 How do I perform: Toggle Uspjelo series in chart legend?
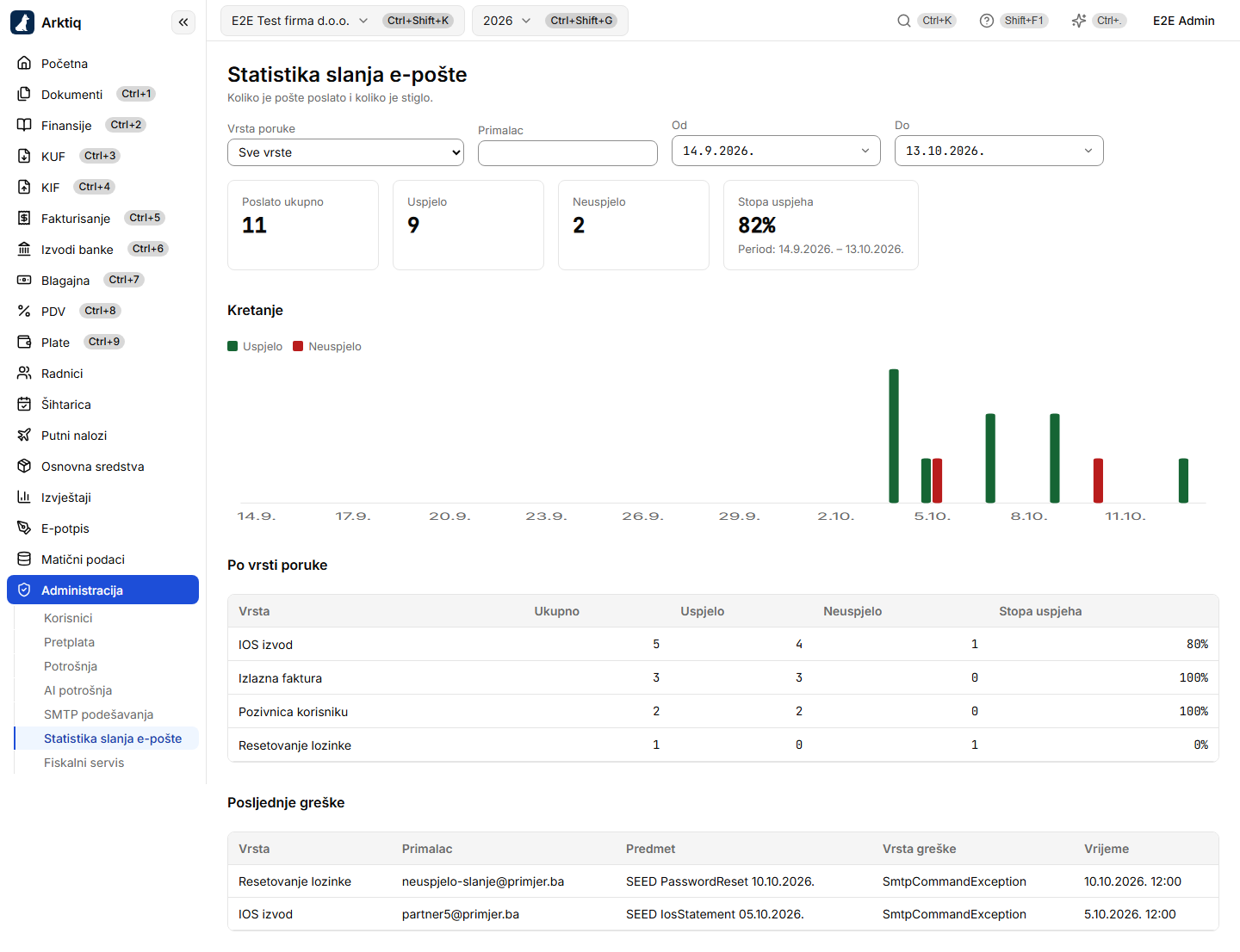coord(255,346)
